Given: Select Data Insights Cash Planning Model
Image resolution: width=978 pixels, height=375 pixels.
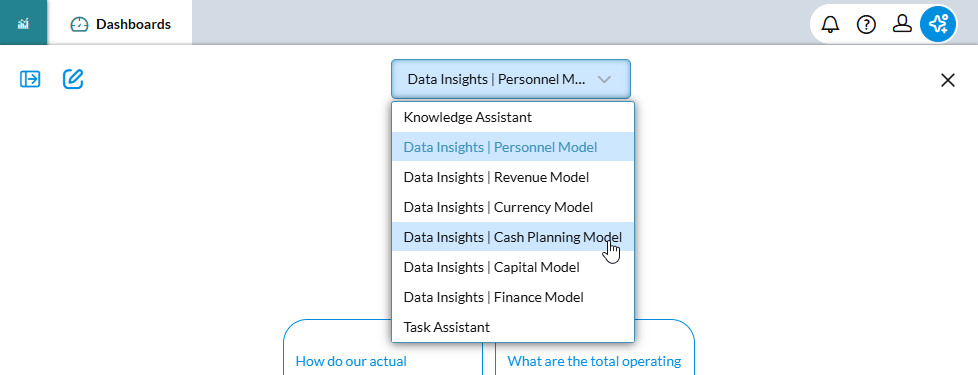Looking at the screenshot, I should [x=513, y=237].
